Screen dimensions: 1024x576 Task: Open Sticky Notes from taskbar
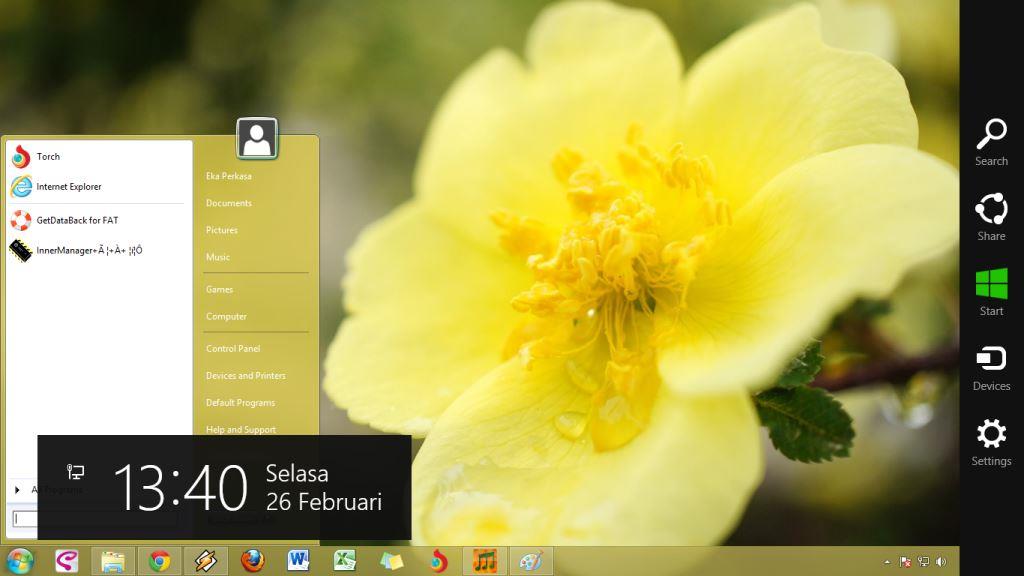(391, 561)
